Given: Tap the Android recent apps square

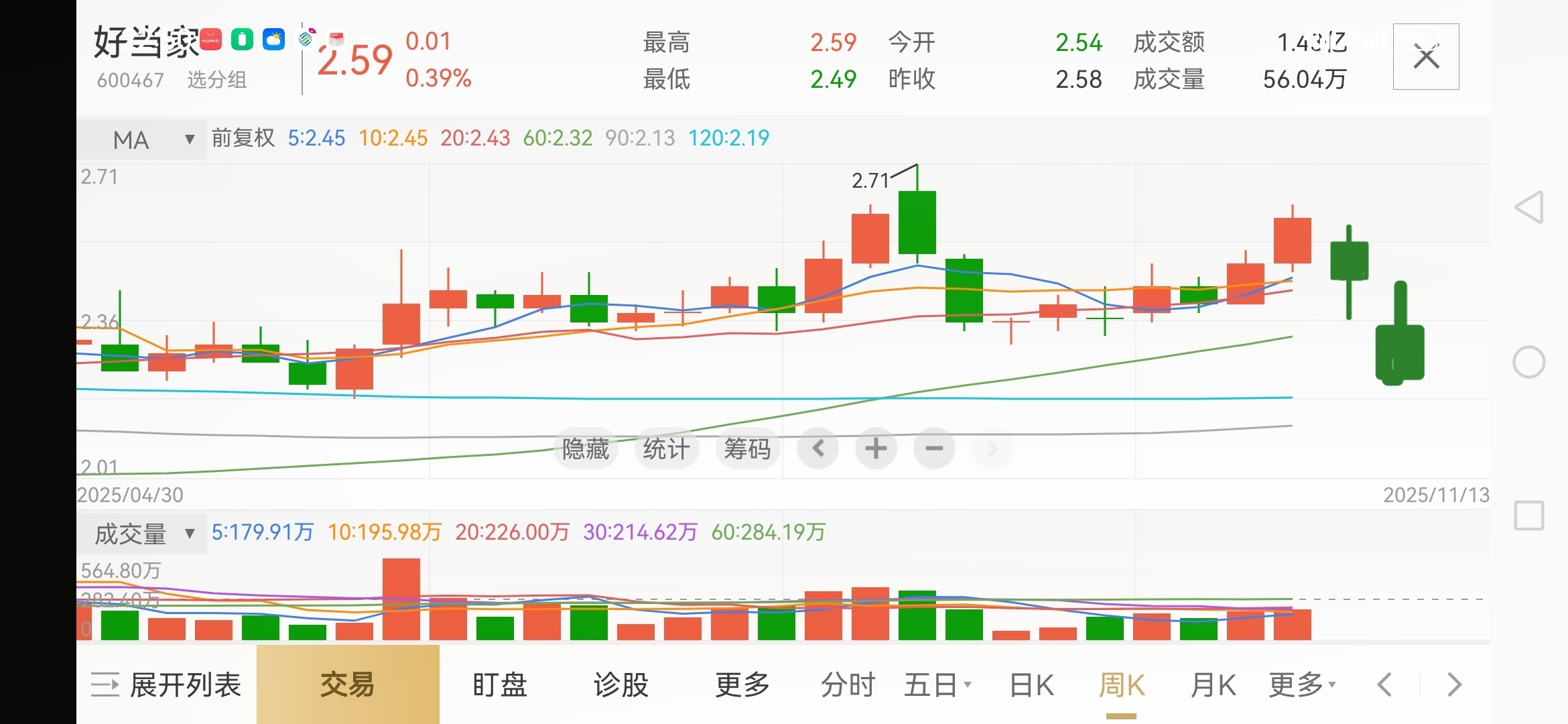Looking at the screenshot, I should pyautogui.click(x=1529, y=516).
